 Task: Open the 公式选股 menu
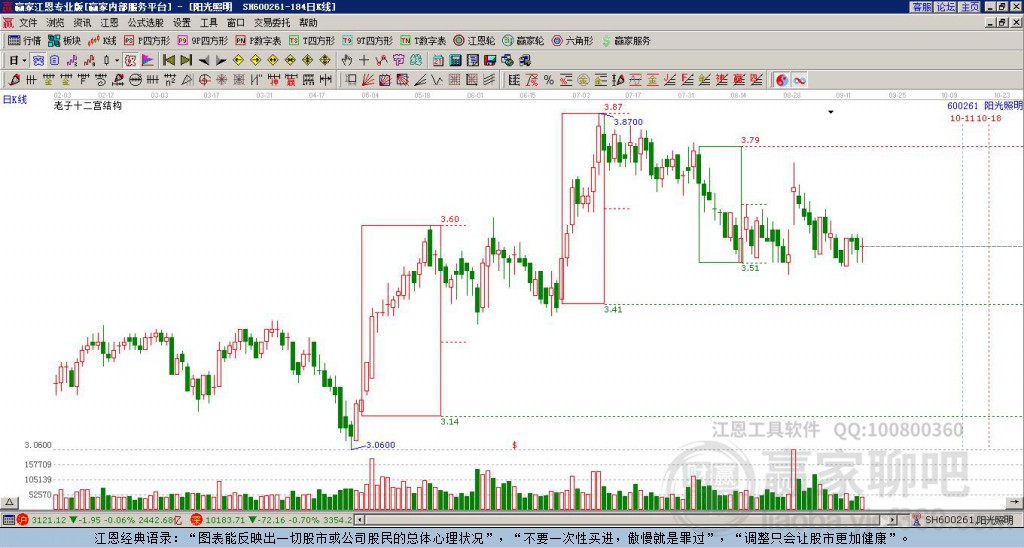click(146, 23)
